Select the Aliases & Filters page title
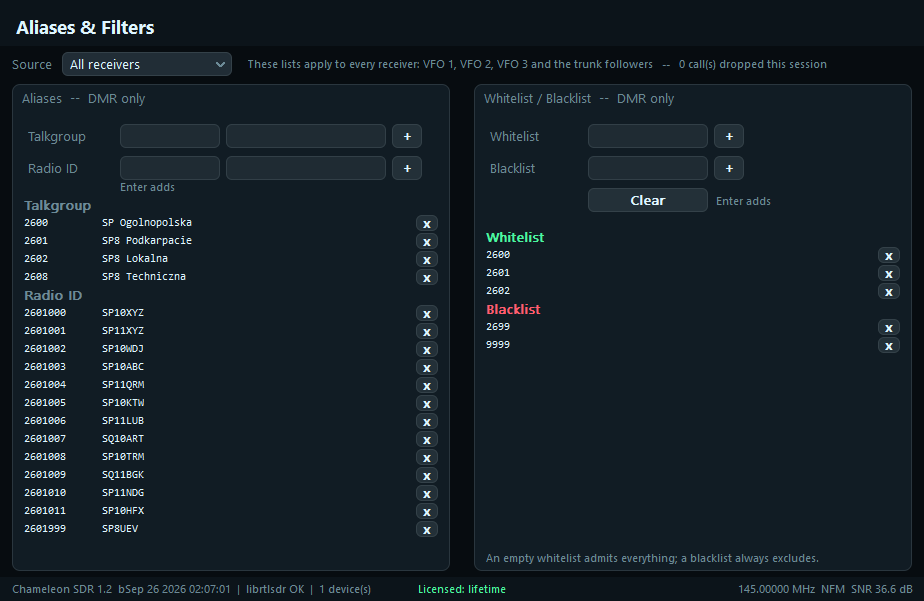The height and width of the screenshot is (601, 924). pyautogui.click(x=85, y=28)
